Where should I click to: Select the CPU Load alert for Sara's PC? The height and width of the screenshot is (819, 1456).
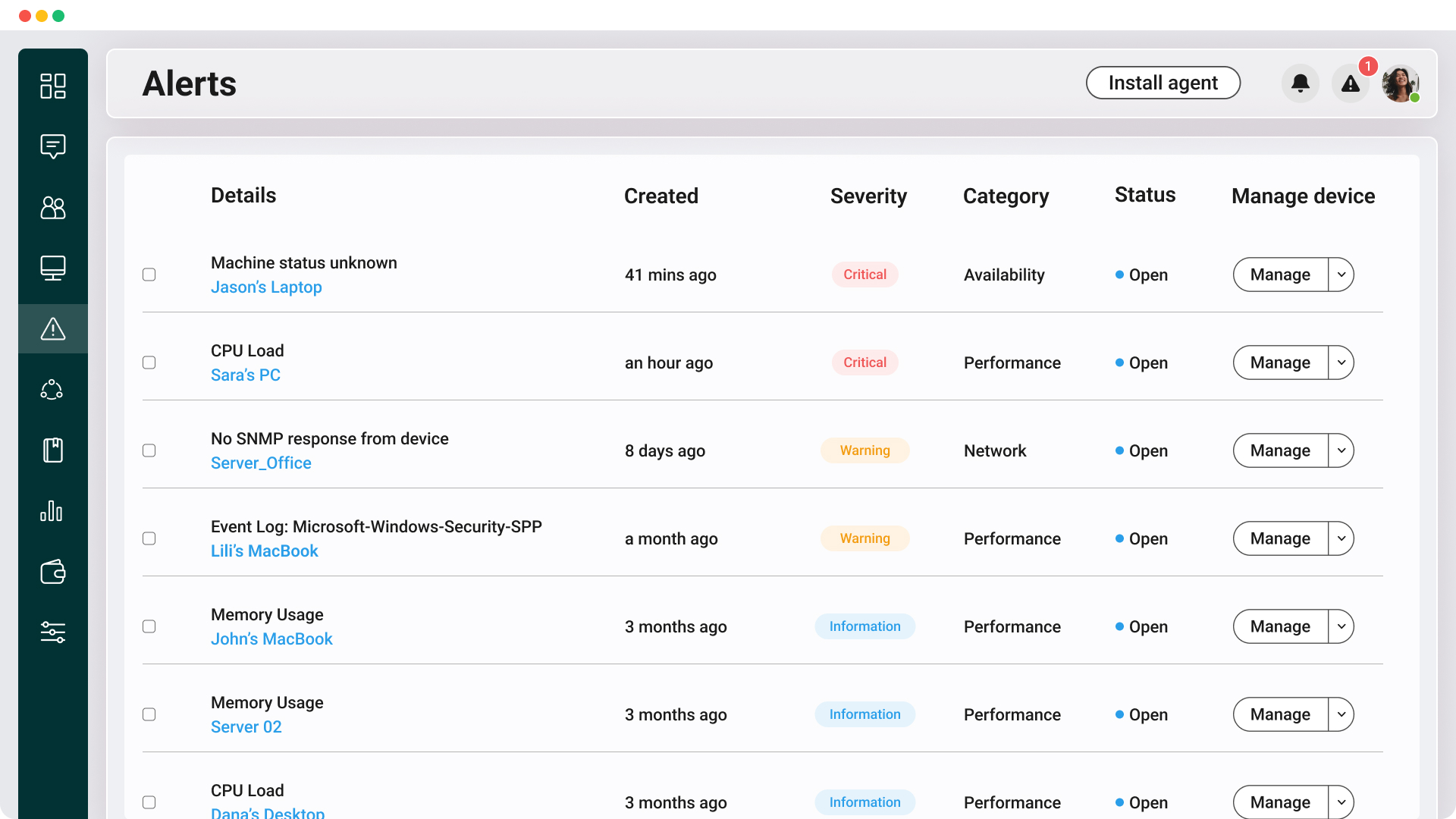click(149, 362)
